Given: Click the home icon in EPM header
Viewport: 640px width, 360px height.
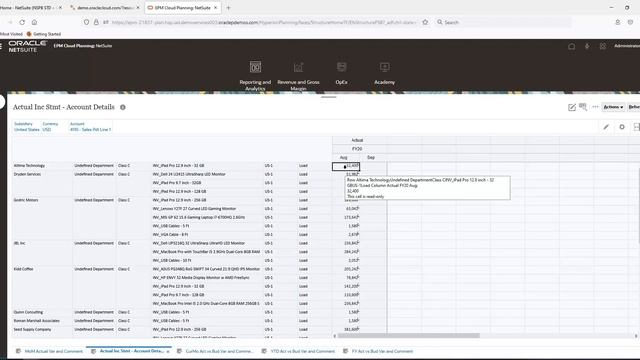Looking at the screenshot, I should tap(571, 46).
